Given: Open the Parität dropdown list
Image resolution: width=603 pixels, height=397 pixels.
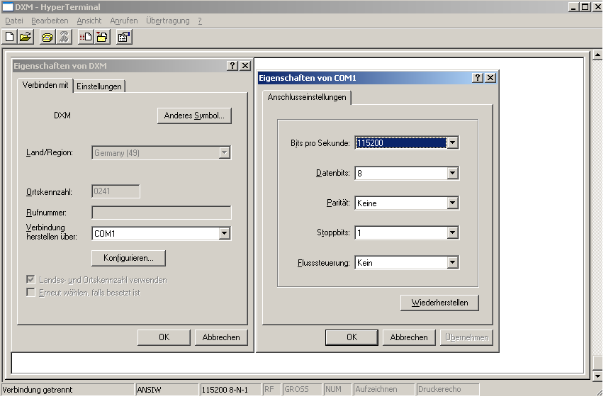Looking at the screenshot, I should (453, 203).
